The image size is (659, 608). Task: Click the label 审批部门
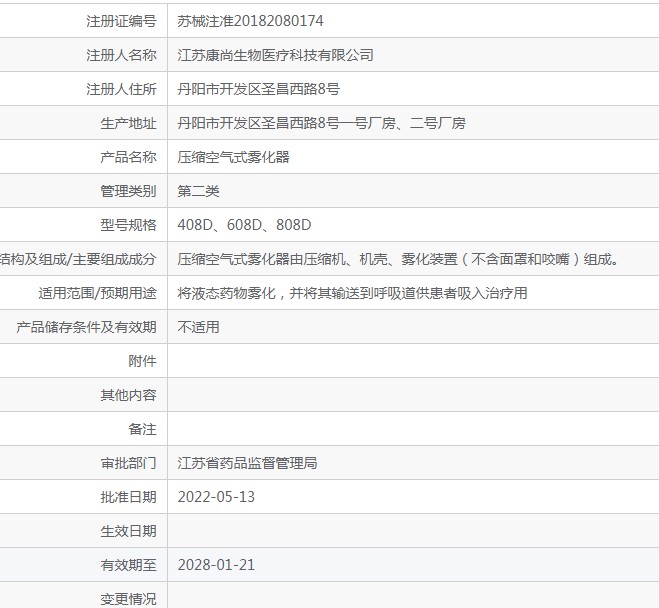coord(128,463)
